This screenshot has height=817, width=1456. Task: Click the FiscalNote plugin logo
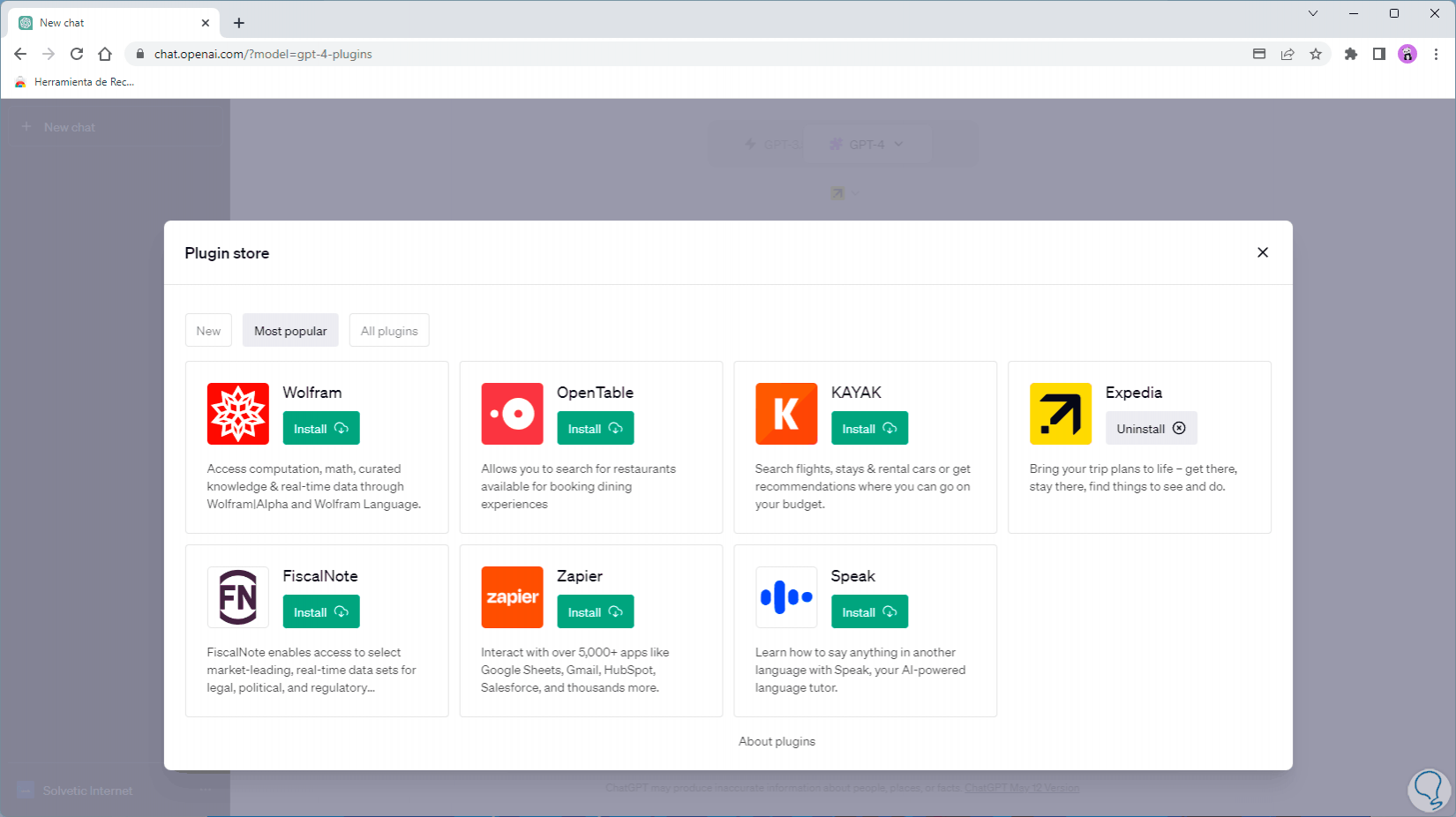[238, 597]
